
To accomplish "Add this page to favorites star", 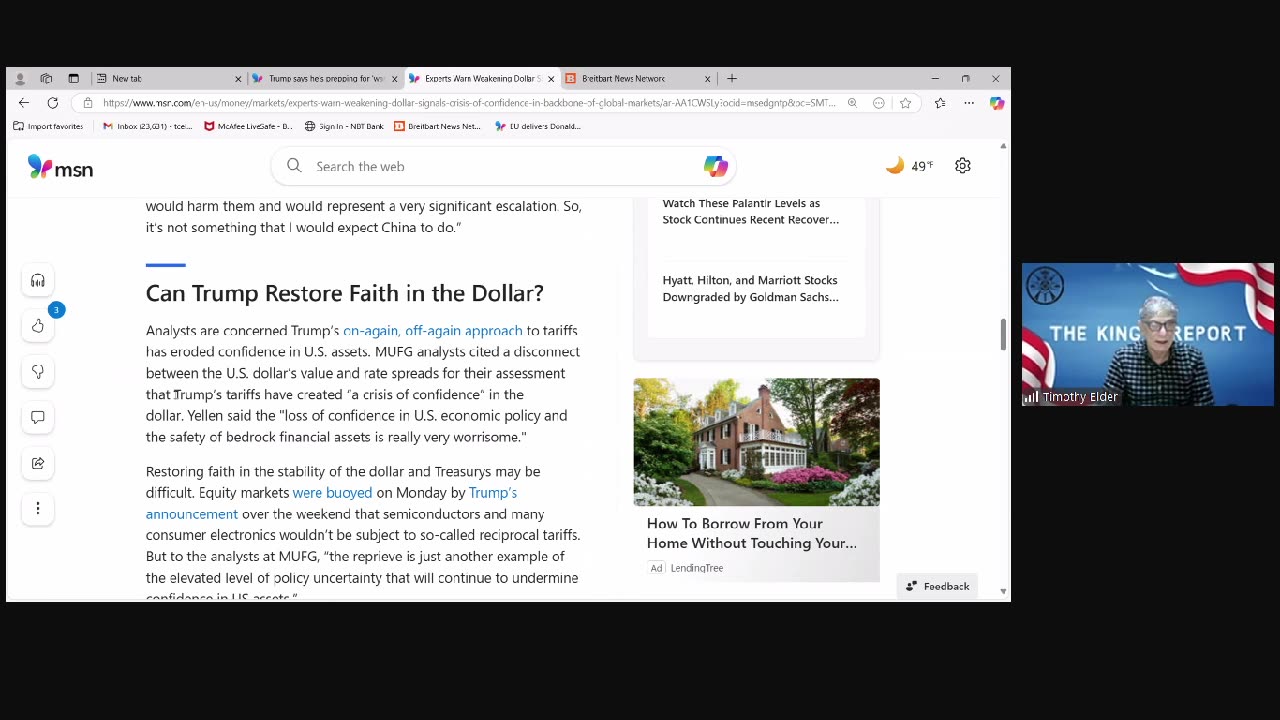I will coord(905,103).
